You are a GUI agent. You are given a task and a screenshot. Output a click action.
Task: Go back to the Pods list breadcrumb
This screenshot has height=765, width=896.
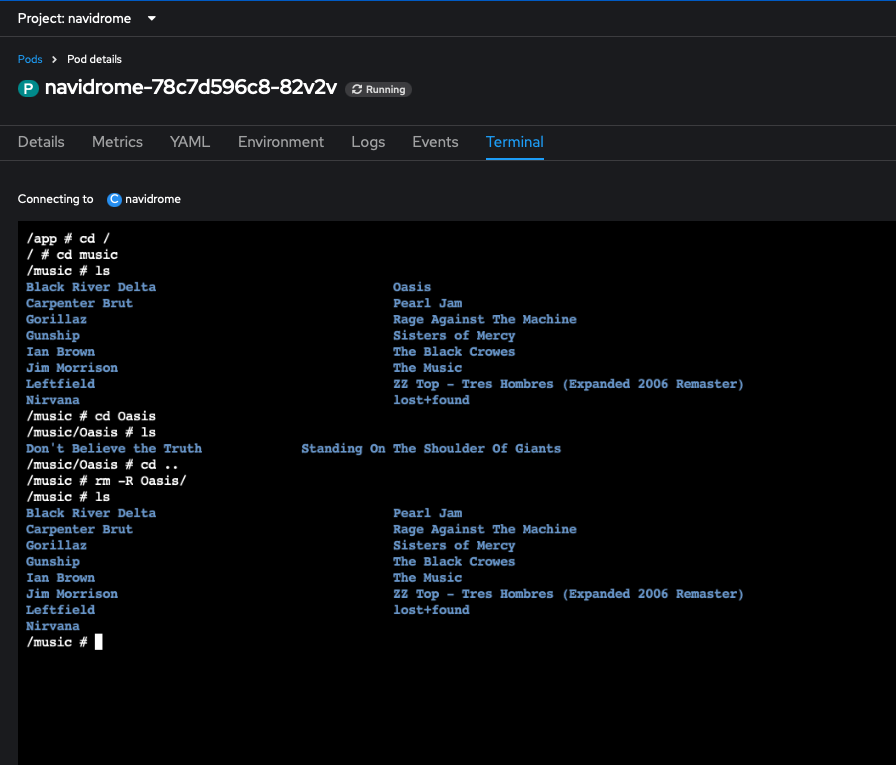tap(30, 59)
